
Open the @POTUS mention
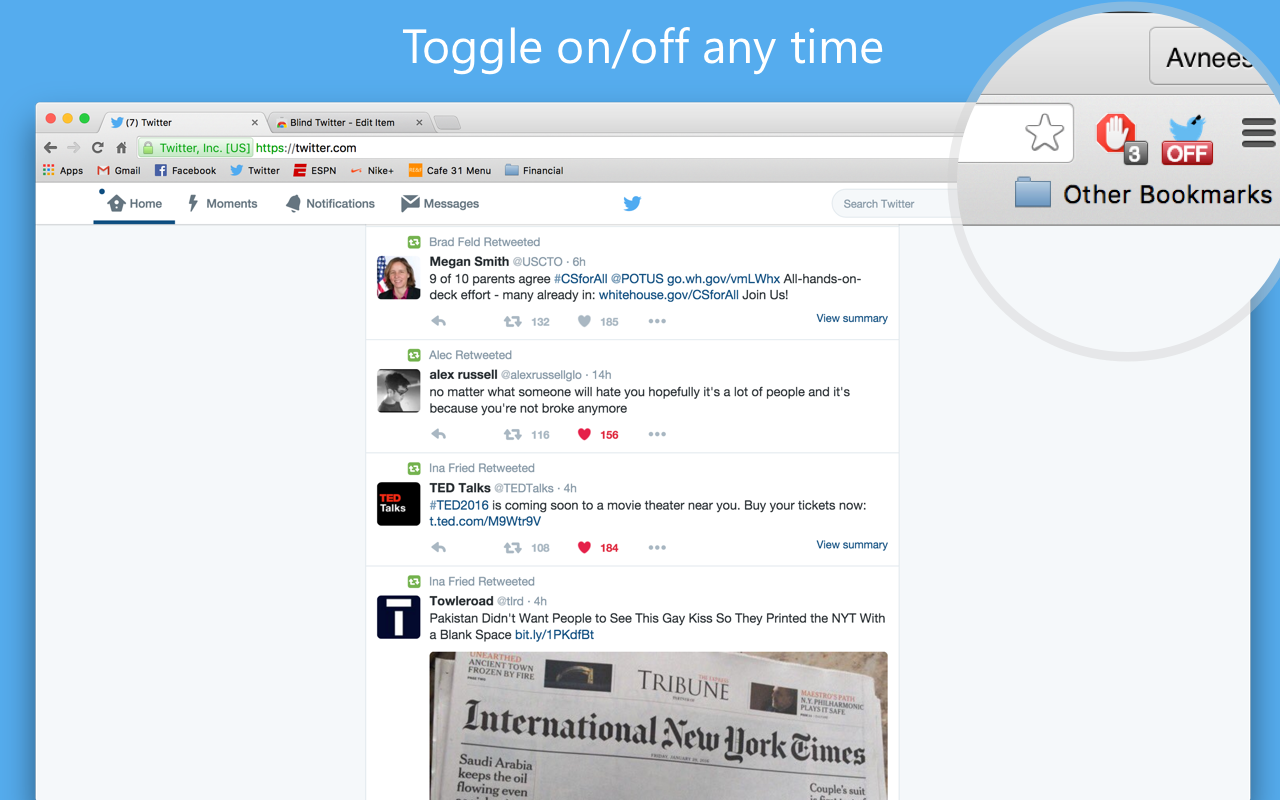point(637,279)
